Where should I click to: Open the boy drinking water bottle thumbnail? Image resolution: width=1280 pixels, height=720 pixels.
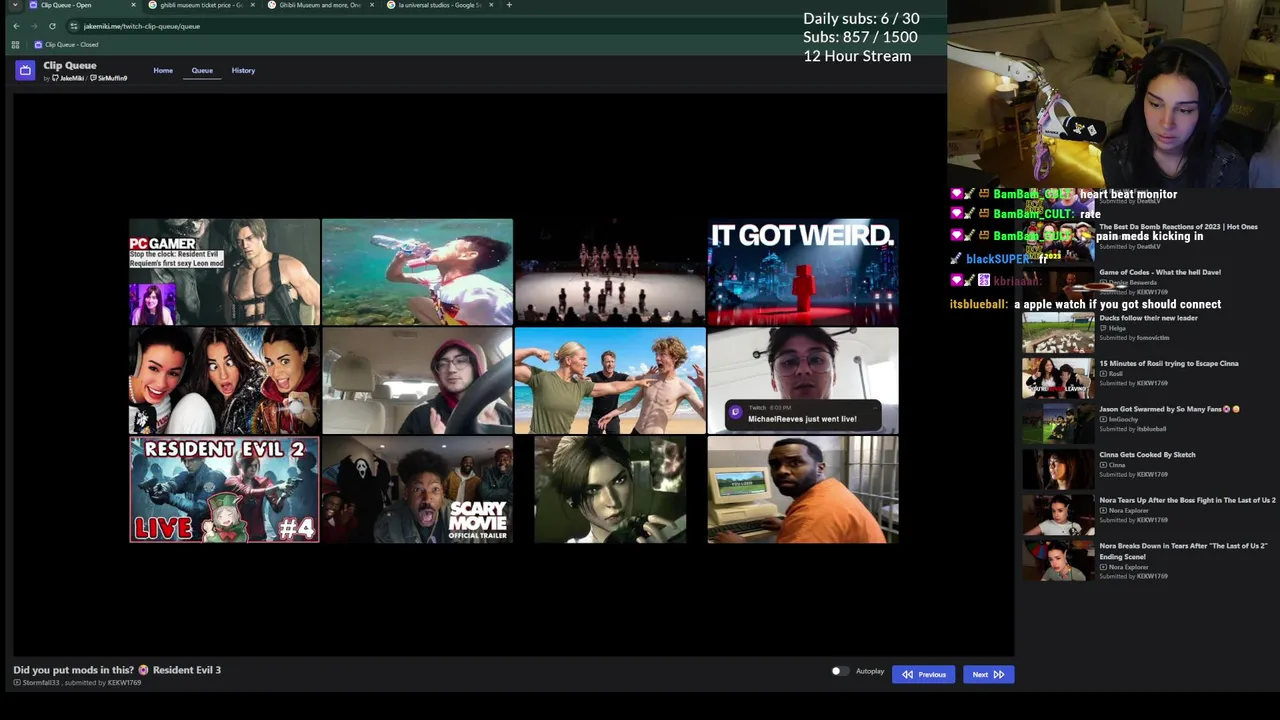coord(417,272)
